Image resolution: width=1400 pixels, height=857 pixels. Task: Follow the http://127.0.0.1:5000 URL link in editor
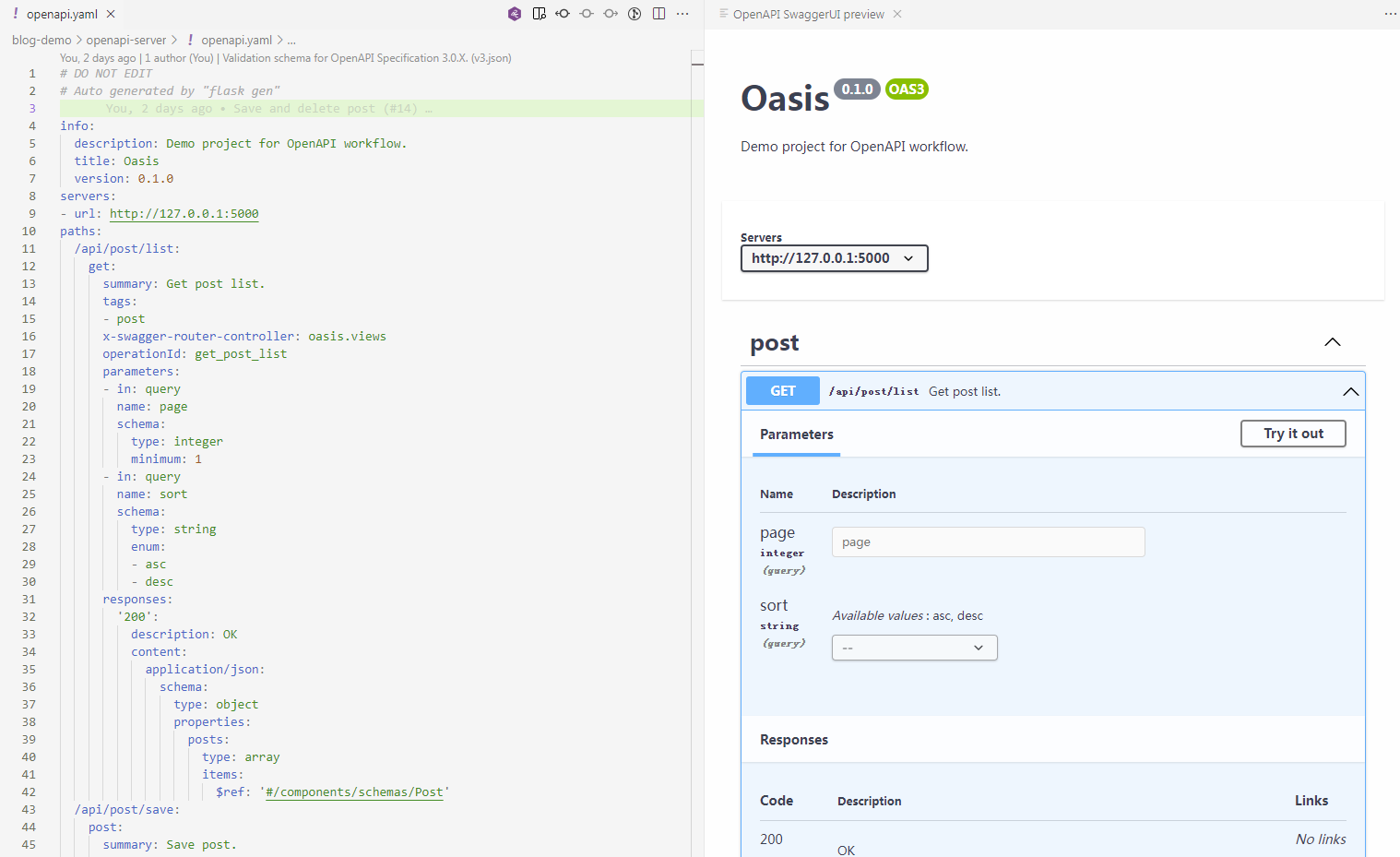tap(184, 214)
